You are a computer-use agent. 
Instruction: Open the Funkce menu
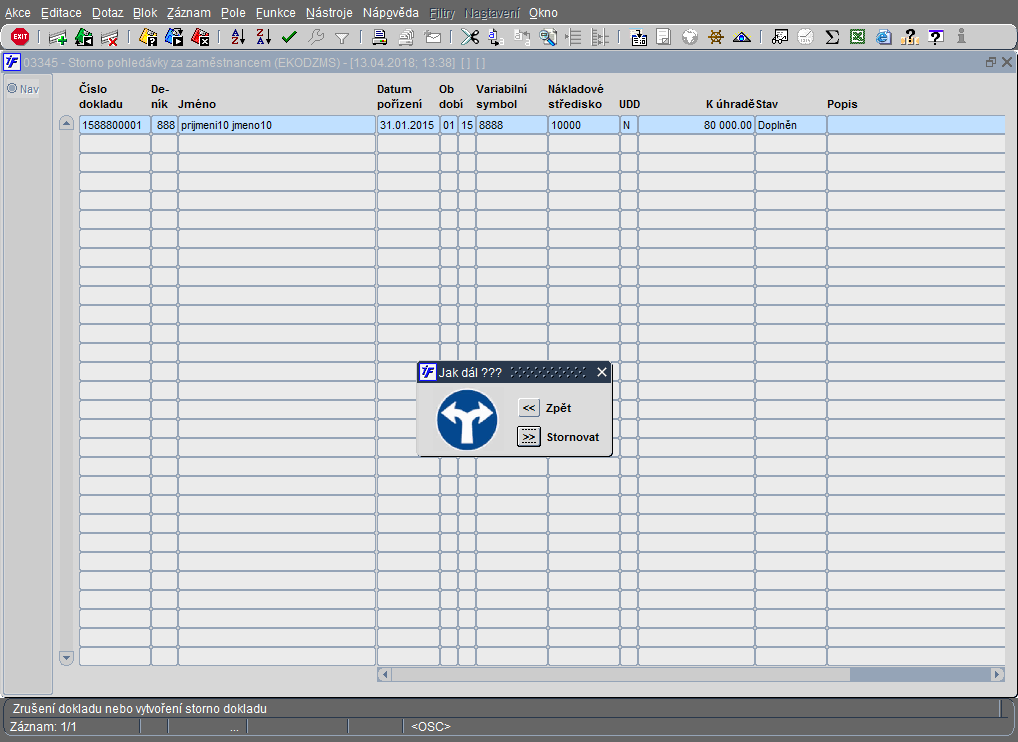click(275, 13)
